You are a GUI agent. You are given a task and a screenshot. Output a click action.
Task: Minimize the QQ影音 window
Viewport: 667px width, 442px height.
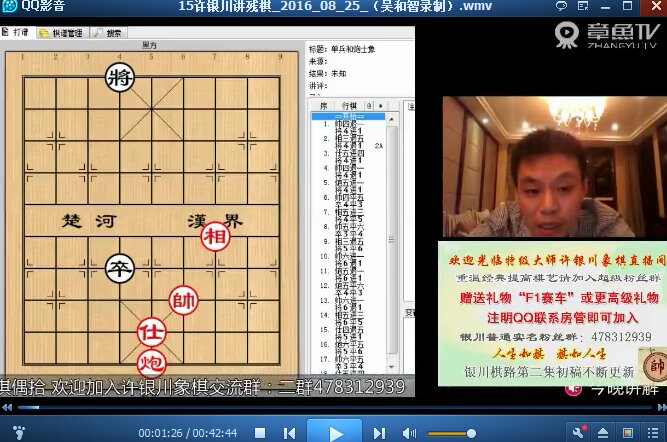pos(605,6)
